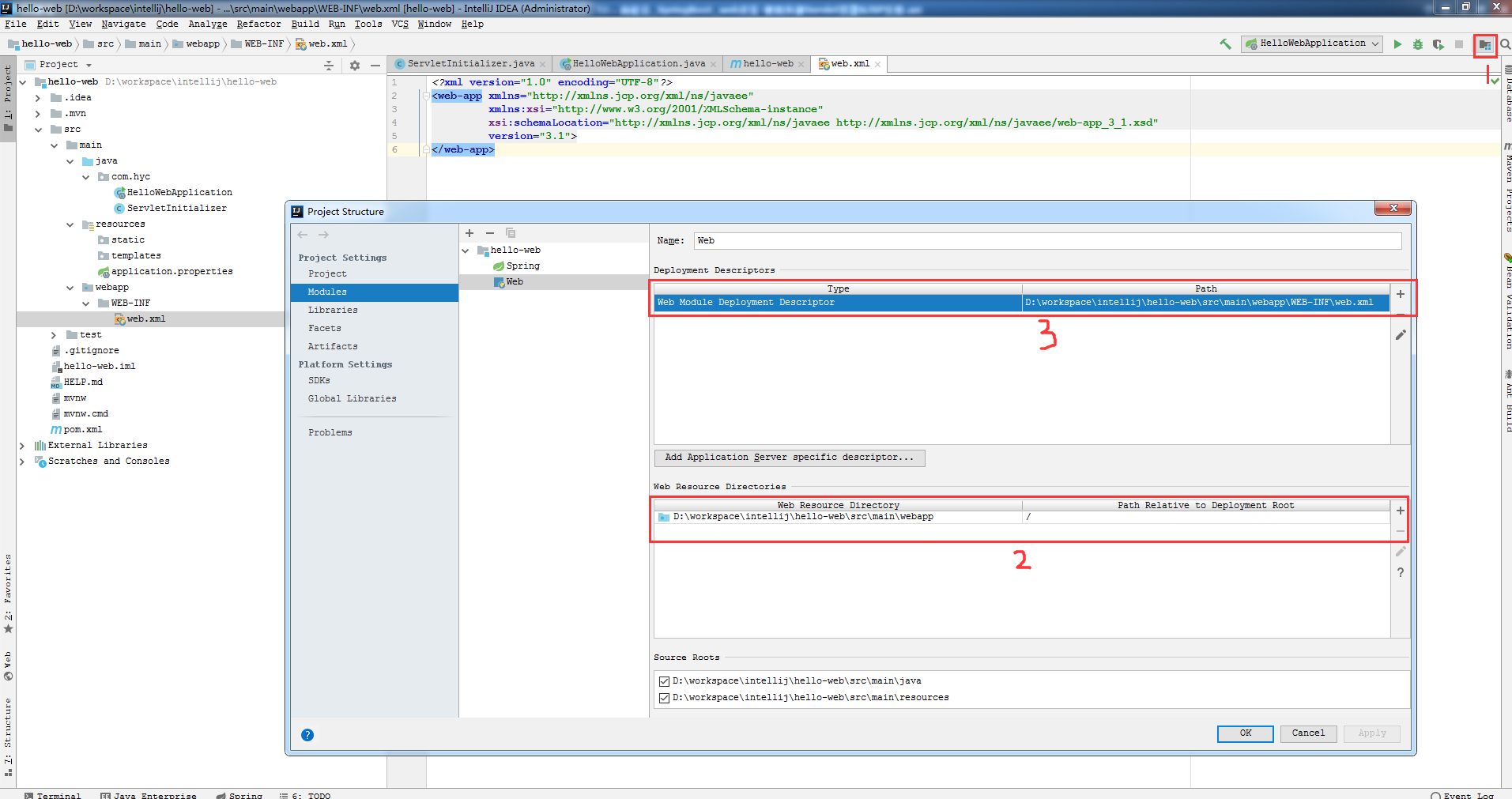Viewport: 1512px width, 799px height.
Task: Open web resource directories help question mark
Action: point(1401,572)
